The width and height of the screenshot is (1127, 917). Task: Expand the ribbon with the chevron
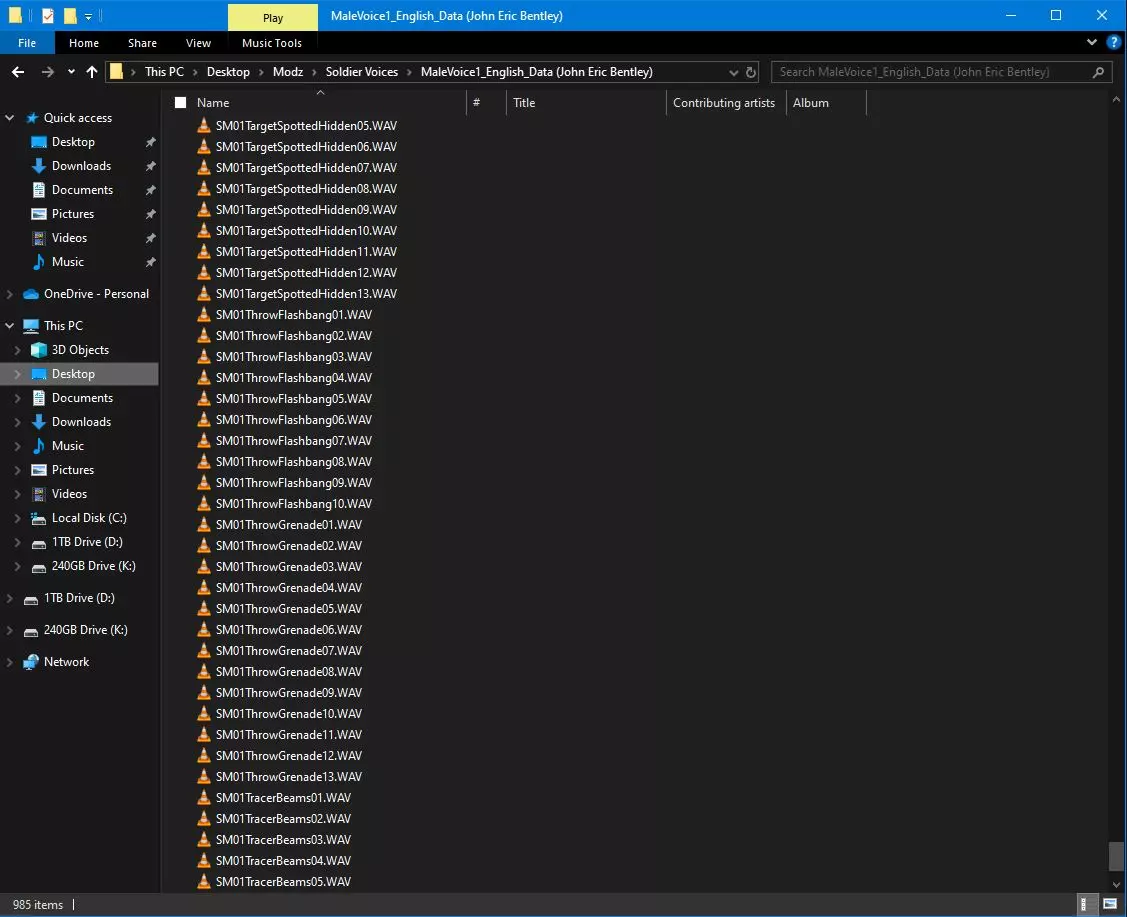coord(1092,42)
